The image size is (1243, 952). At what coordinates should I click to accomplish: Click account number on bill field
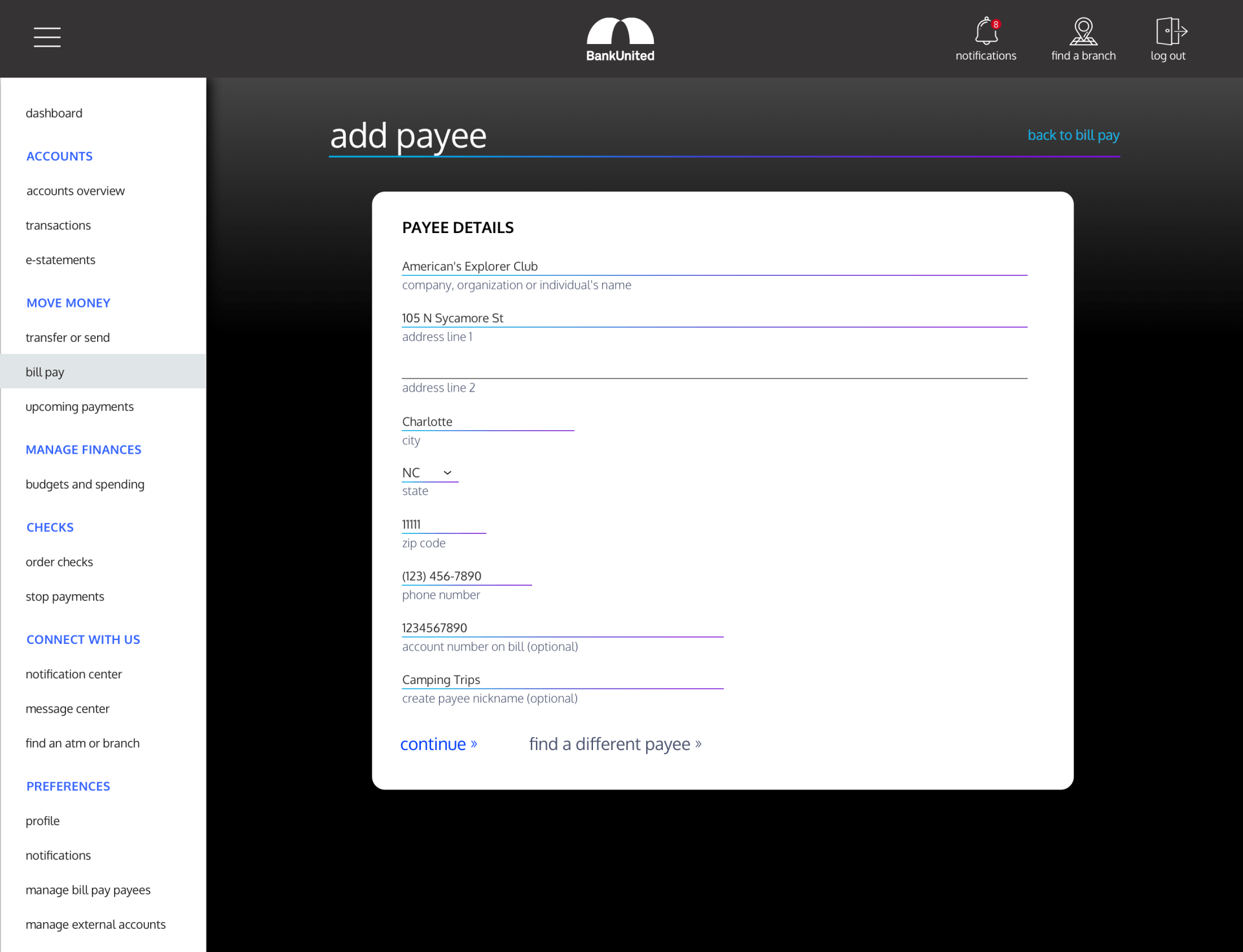click(x=563, y=628)
